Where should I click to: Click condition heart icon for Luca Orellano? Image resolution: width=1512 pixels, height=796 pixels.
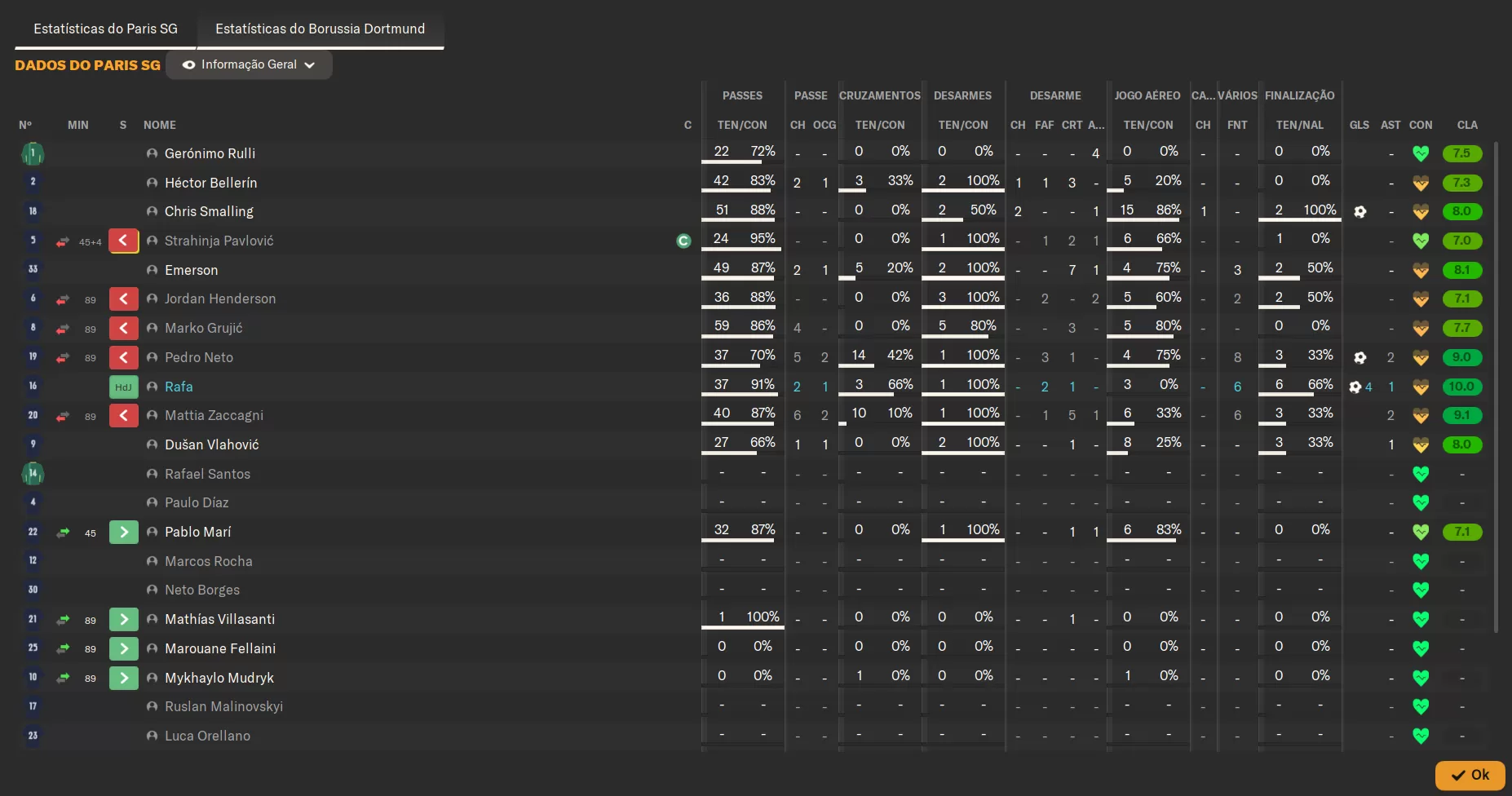1421,736
